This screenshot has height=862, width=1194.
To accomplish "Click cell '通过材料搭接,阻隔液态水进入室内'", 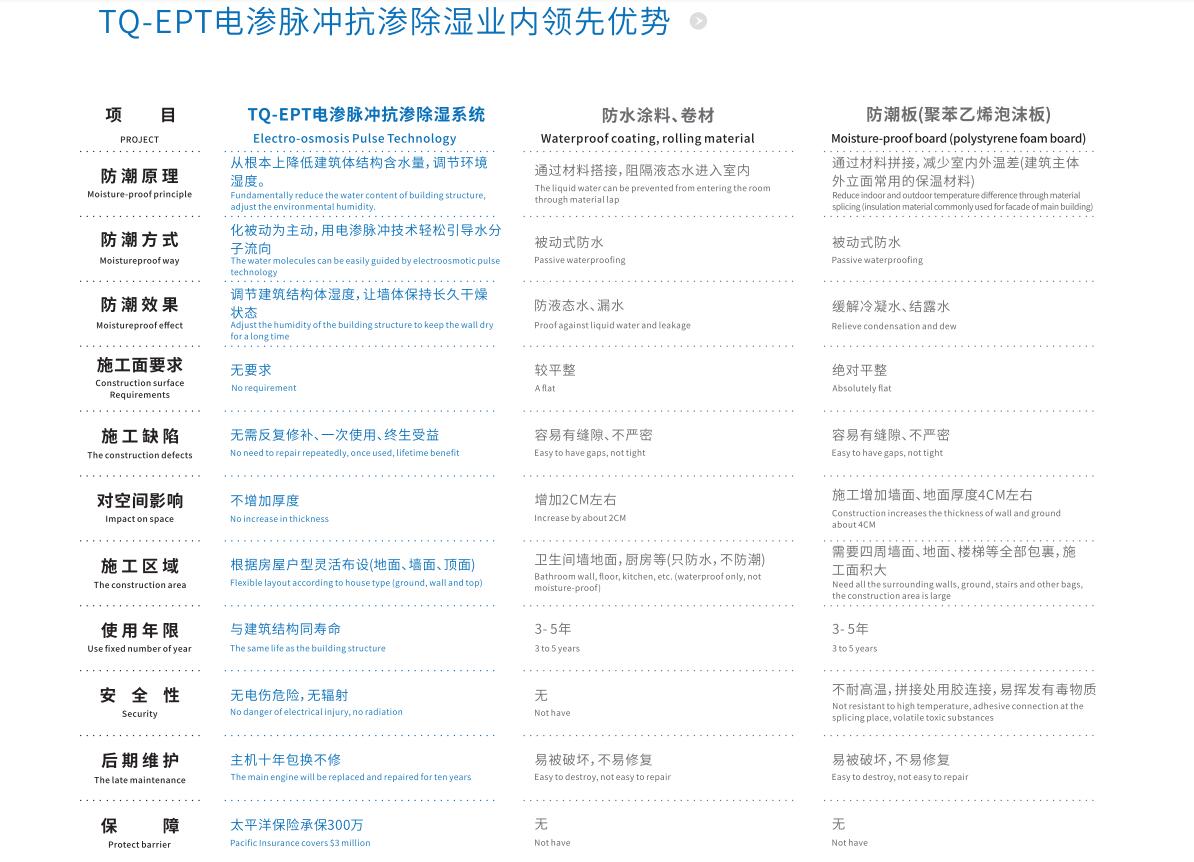I will pos(642,171).
